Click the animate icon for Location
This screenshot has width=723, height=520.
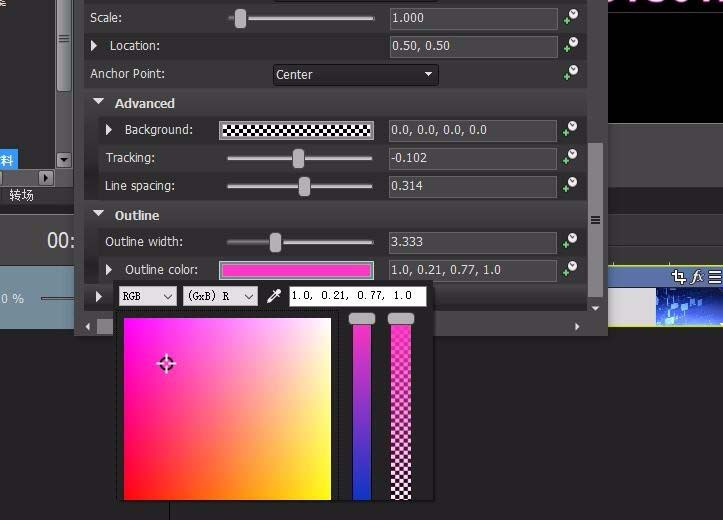point(570,46)
